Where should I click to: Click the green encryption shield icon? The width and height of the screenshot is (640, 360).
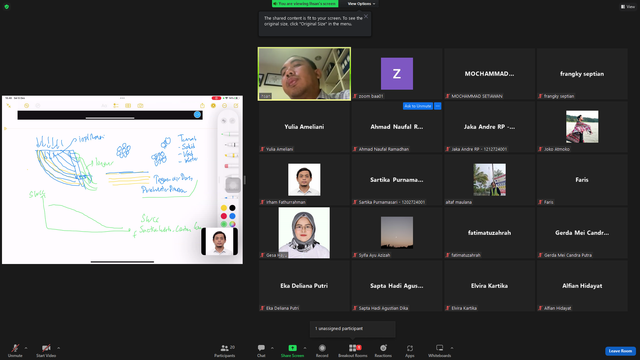[7, 7]
